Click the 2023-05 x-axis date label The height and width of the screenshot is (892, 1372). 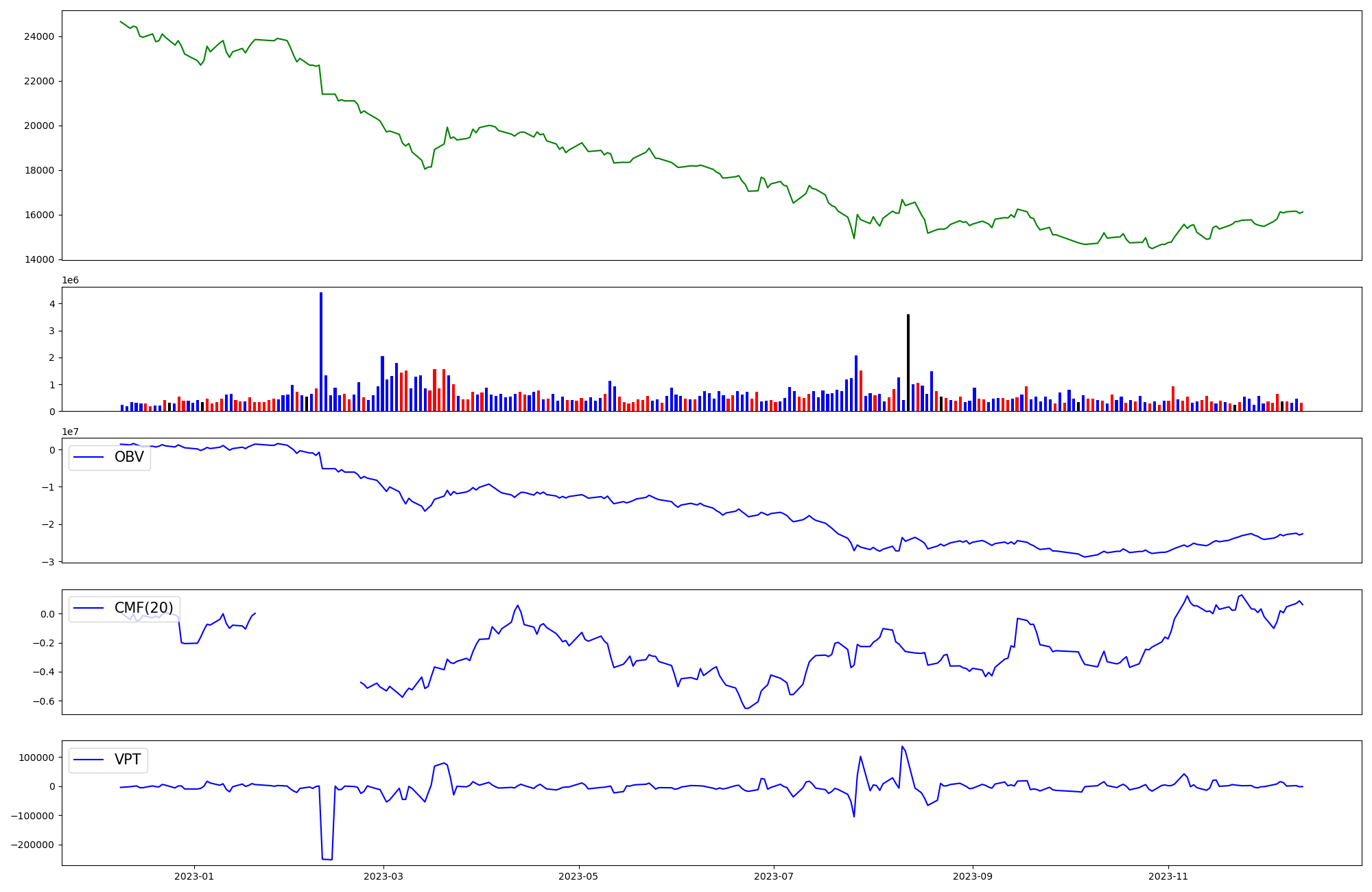[579, 876]
